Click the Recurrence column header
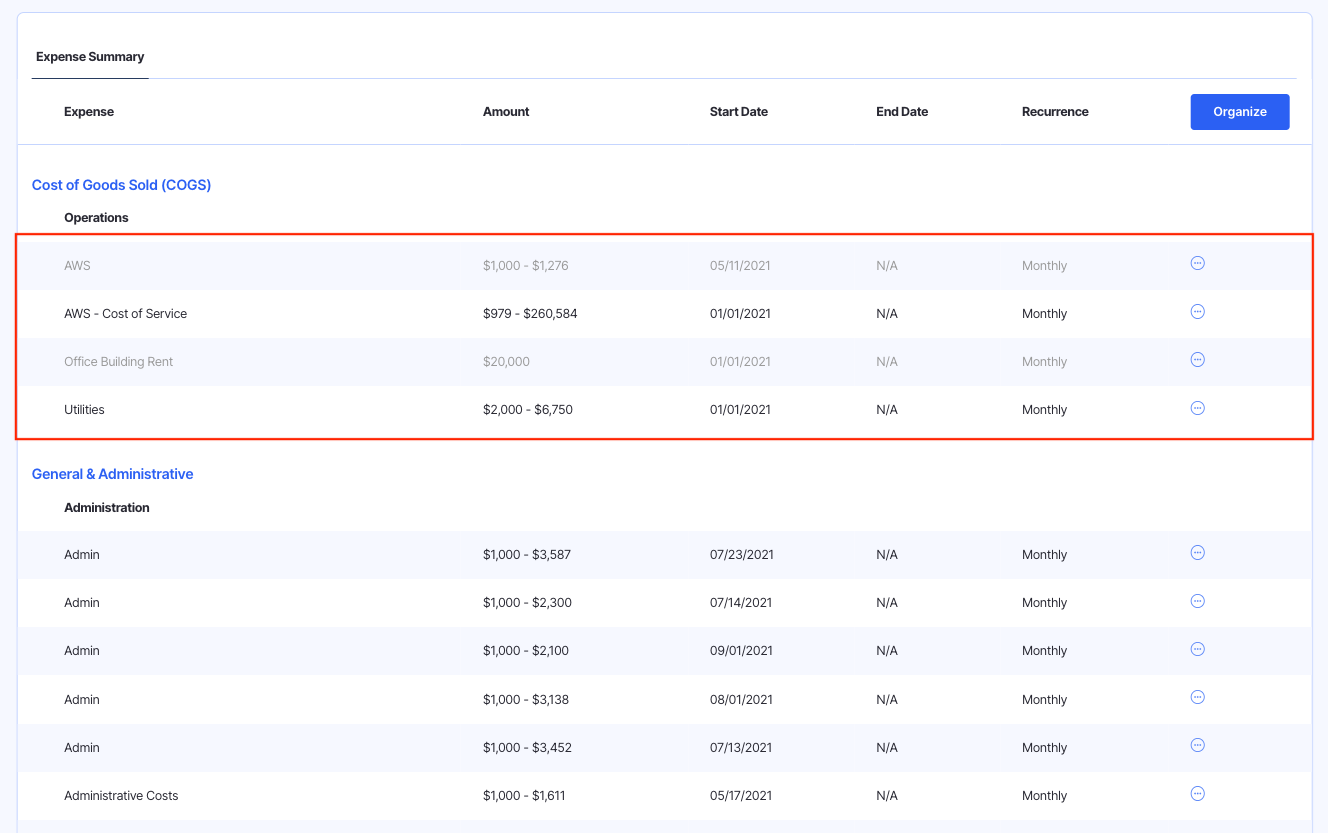 tap(1055, 112)
